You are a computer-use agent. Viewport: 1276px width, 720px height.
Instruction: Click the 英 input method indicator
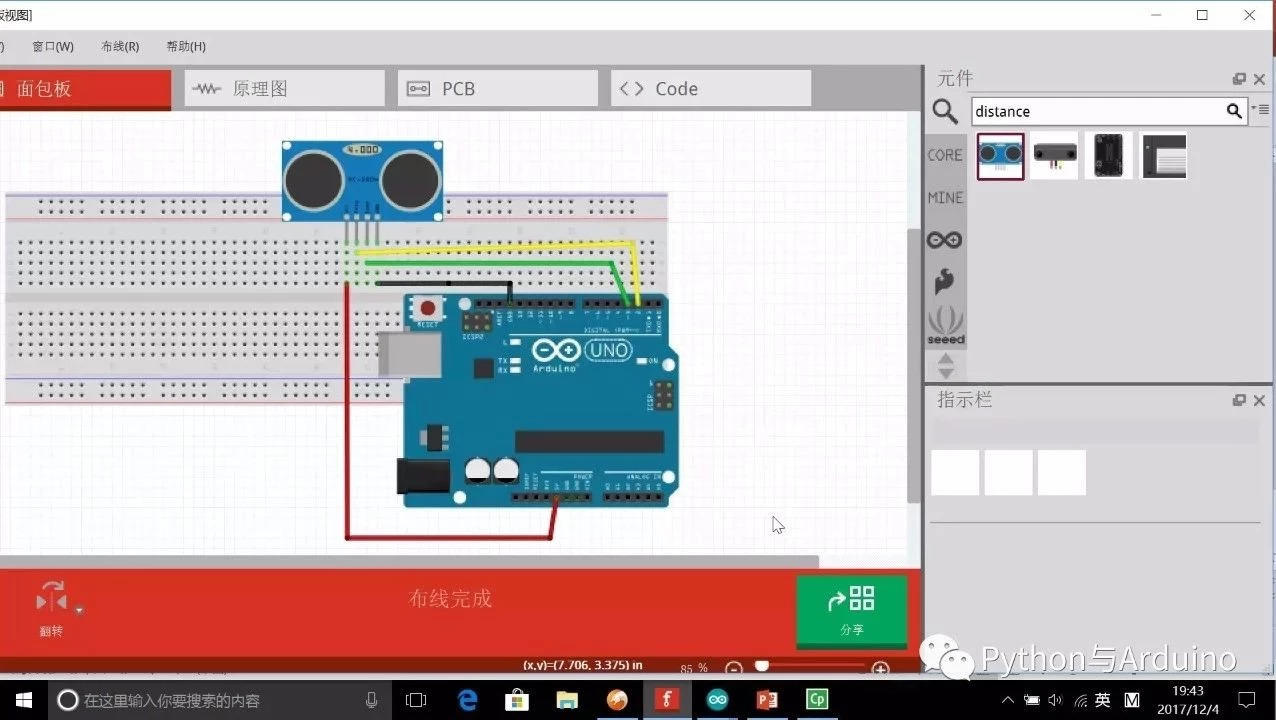[x=1102, y=700]
